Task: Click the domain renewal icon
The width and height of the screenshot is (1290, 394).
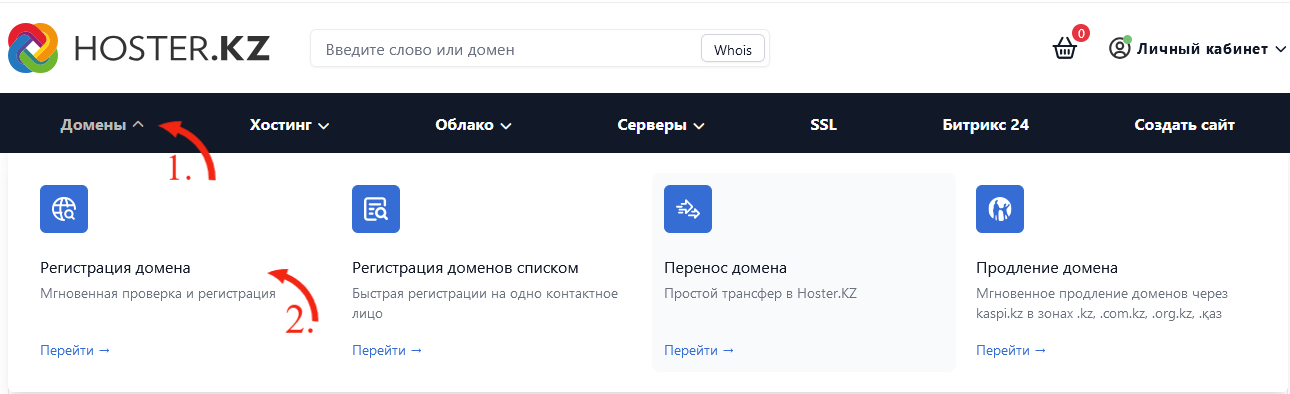Action: [x=1000, y=209]
